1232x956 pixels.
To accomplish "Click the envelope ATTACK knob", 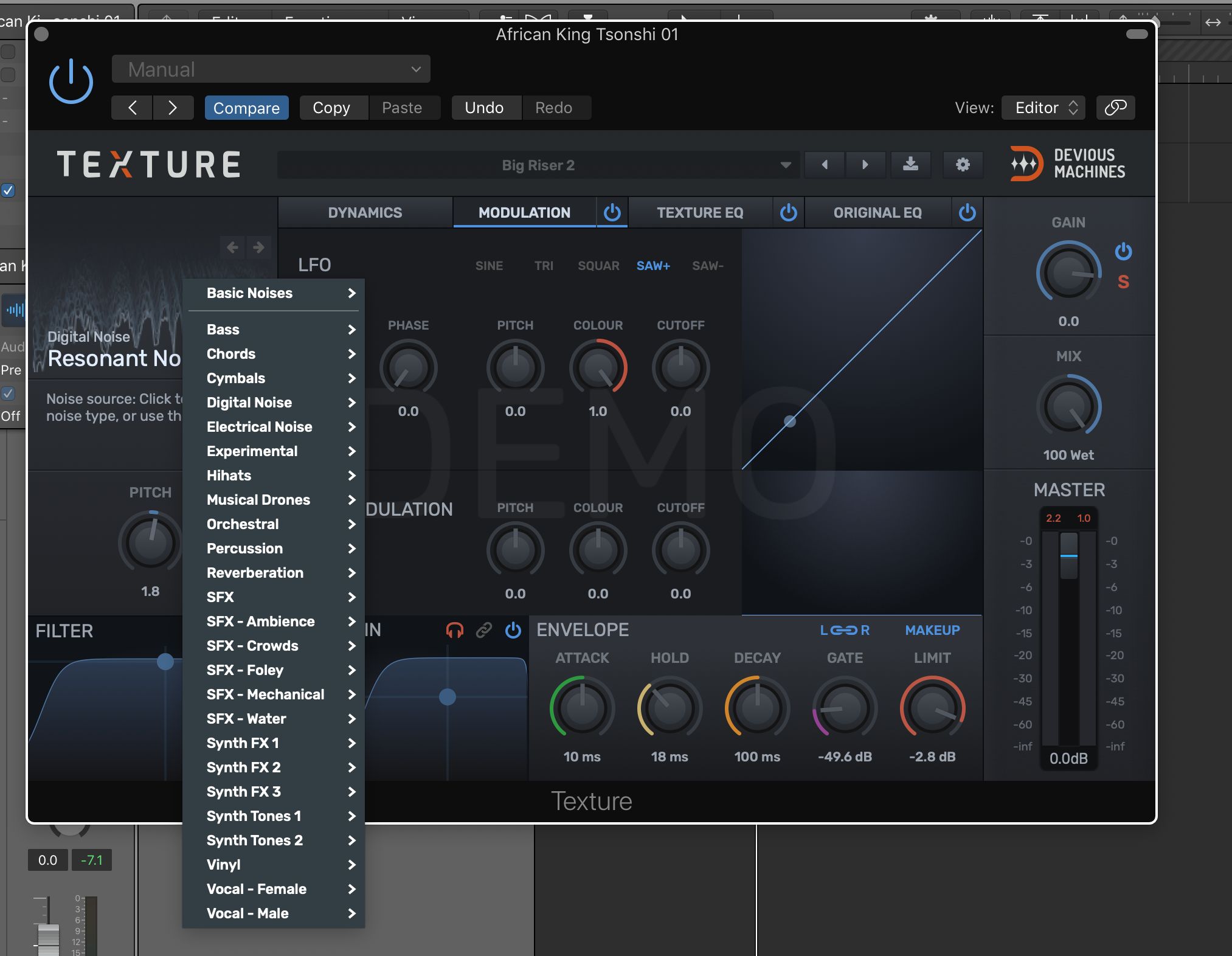I will (582, 708).
